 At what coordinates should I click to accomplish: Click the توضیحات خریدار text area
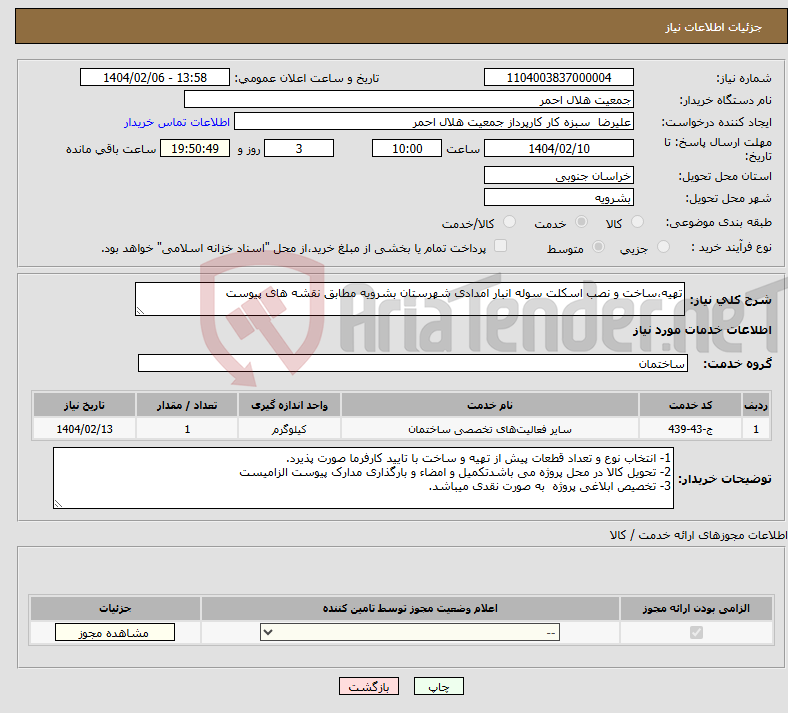363,478
